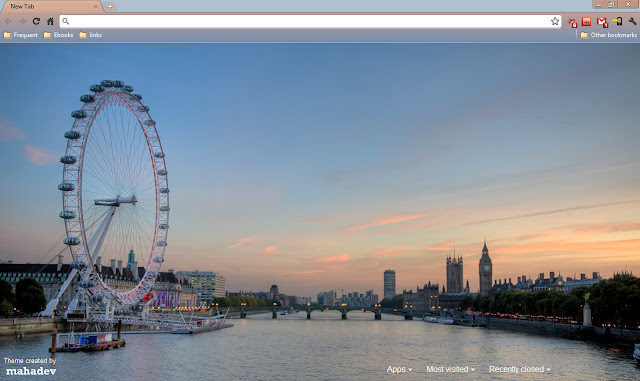Expand the Most visited menu
640x381 pixels.
click(x=450, y=369)
